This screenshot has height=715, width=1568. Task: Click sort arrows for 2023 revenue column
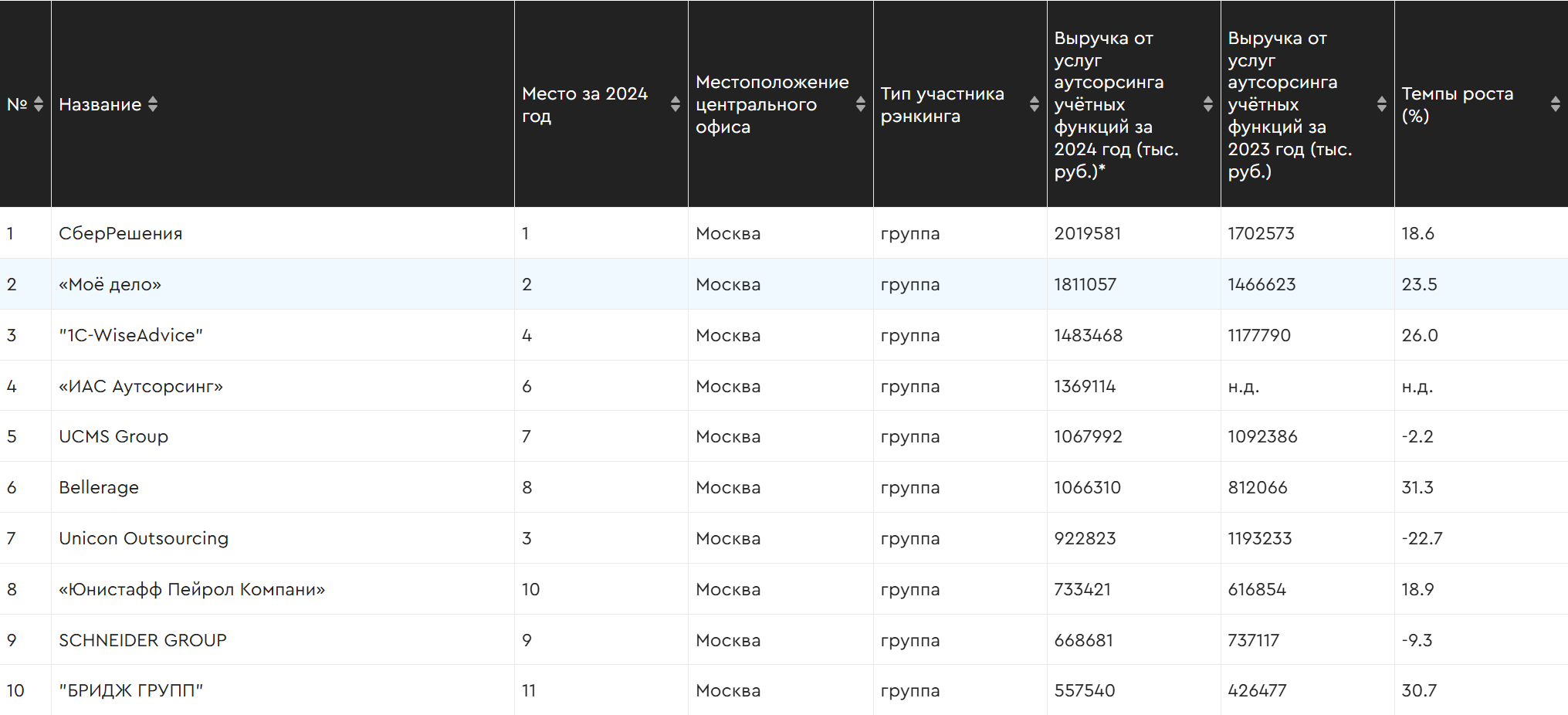click(1381, 104)
